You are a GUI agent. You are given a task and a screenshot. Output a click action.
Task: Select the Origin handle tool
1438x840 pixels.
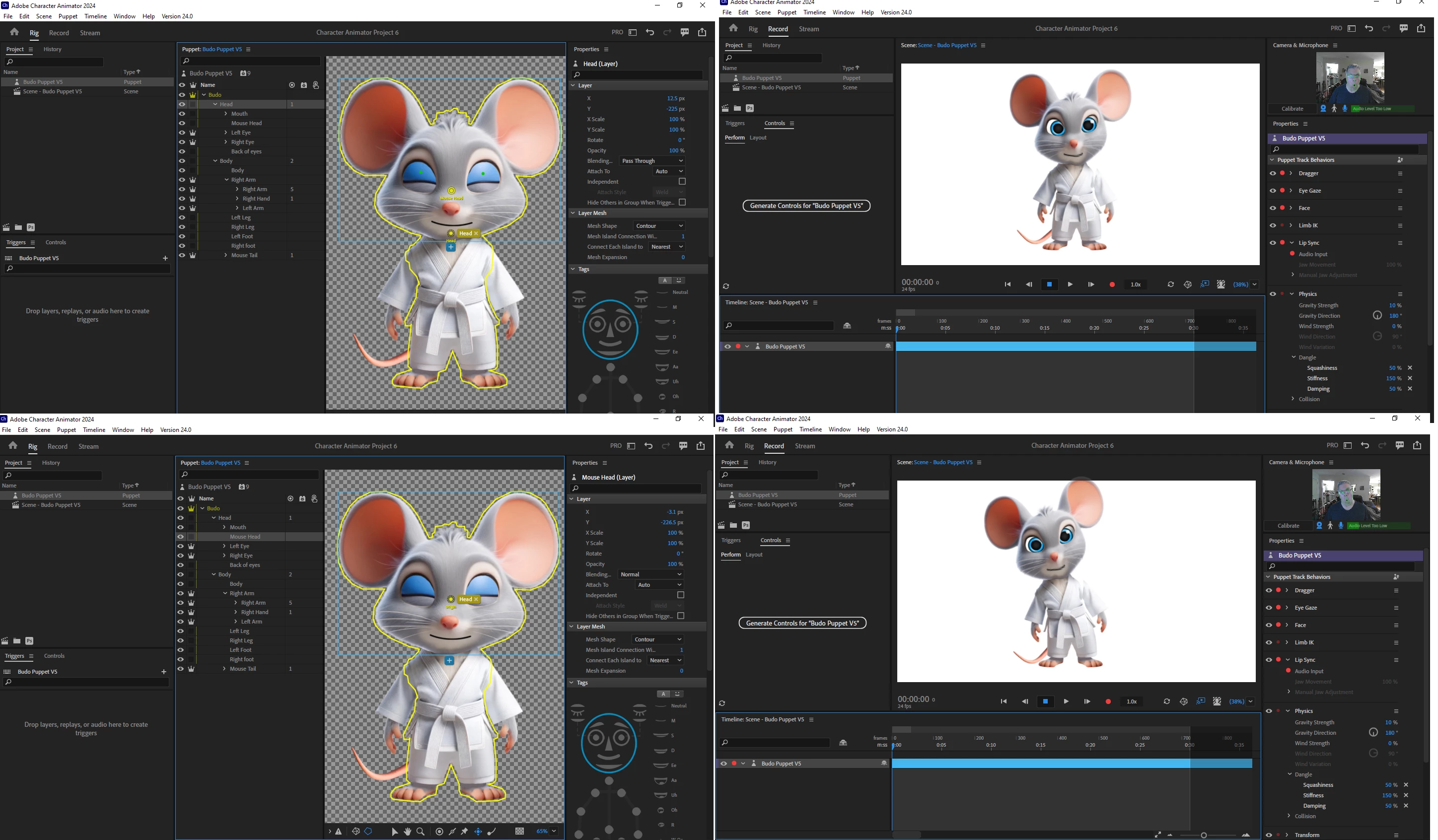[439, 832]
